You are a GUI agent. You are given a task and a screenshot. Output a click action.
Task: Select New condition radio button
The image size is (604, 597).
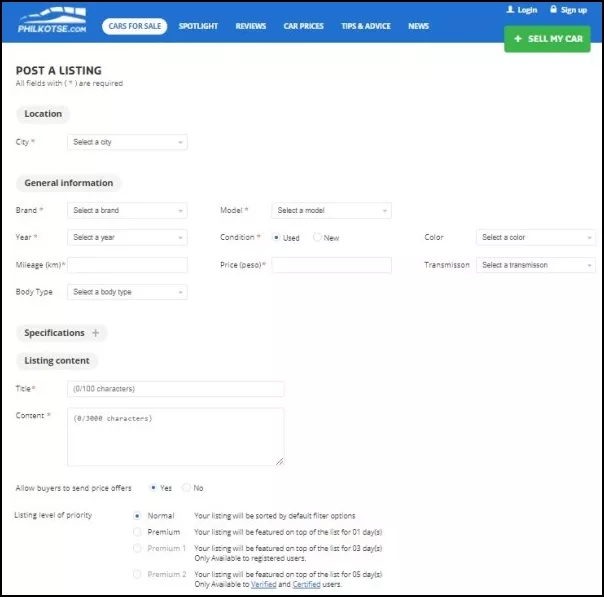317,237
